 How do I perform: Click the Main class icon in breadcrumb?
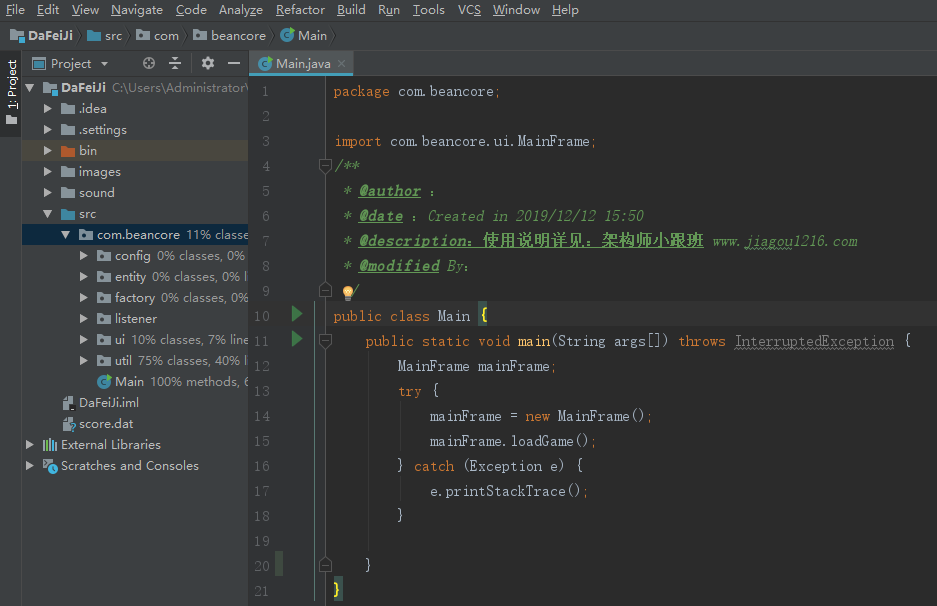287,35
